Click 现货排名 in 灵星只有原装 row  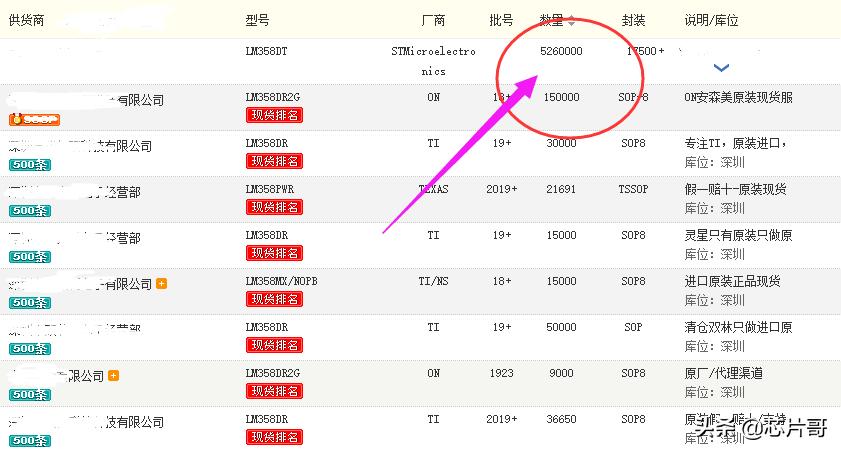click(274, 253)
